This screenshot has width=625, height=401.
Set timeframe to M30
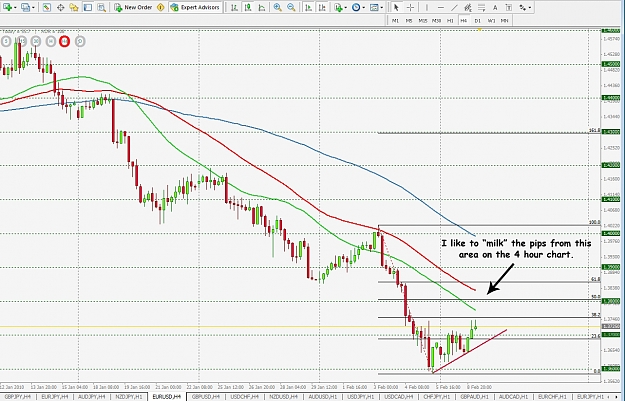pyautogui.click(x=436, y=20)
